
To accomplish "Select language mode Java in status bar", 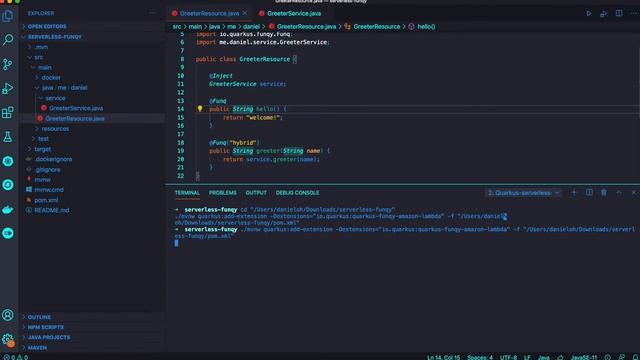I will click(543, 357).
